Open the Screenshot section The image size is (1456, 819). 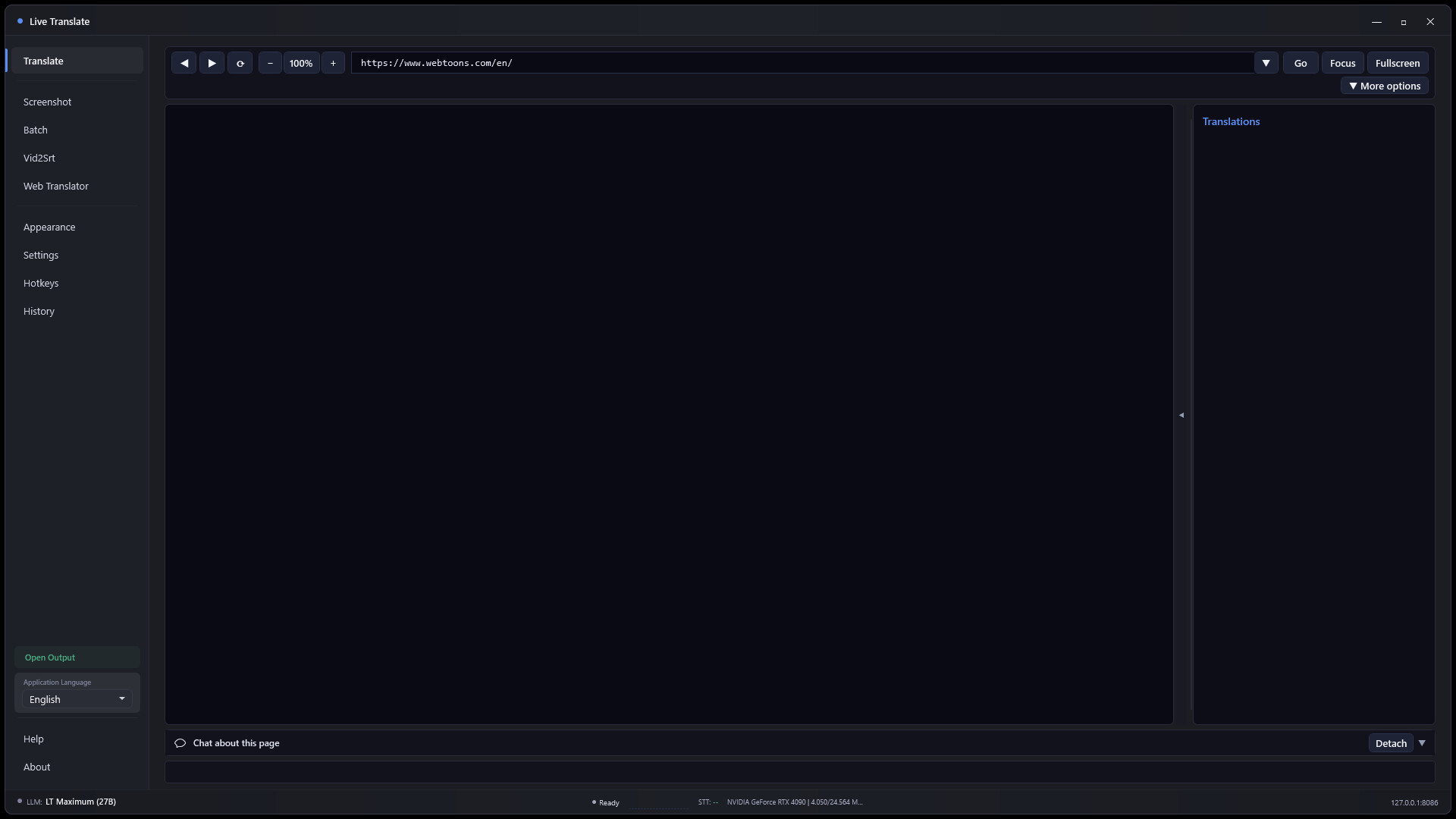tap(77, 102)
